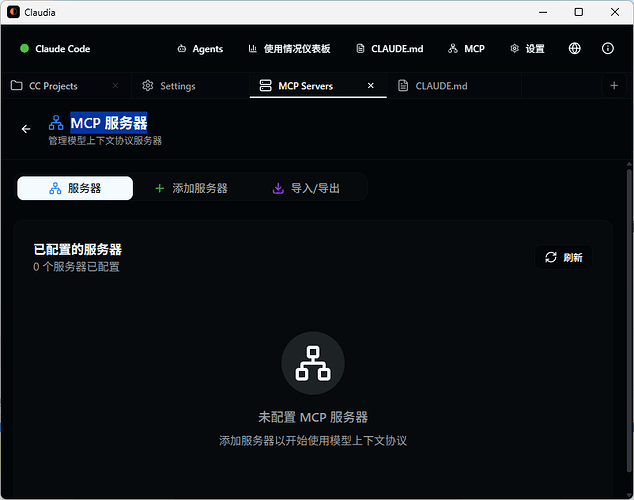Click the Claude Code status label
Screen dimensions: 634x500
63,49
